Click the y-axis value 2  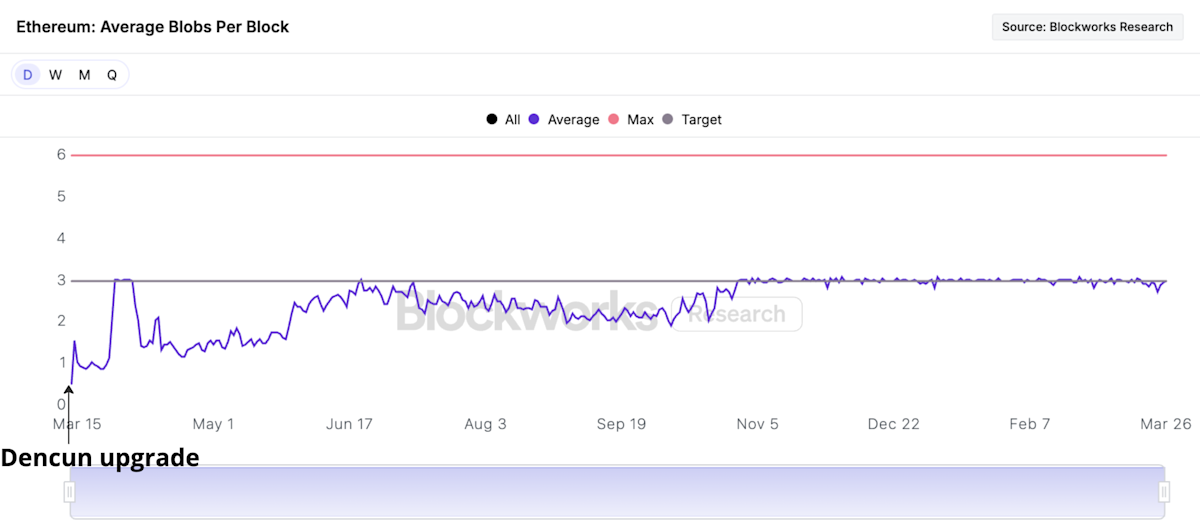pyautogui.click(x=61, y=321)
